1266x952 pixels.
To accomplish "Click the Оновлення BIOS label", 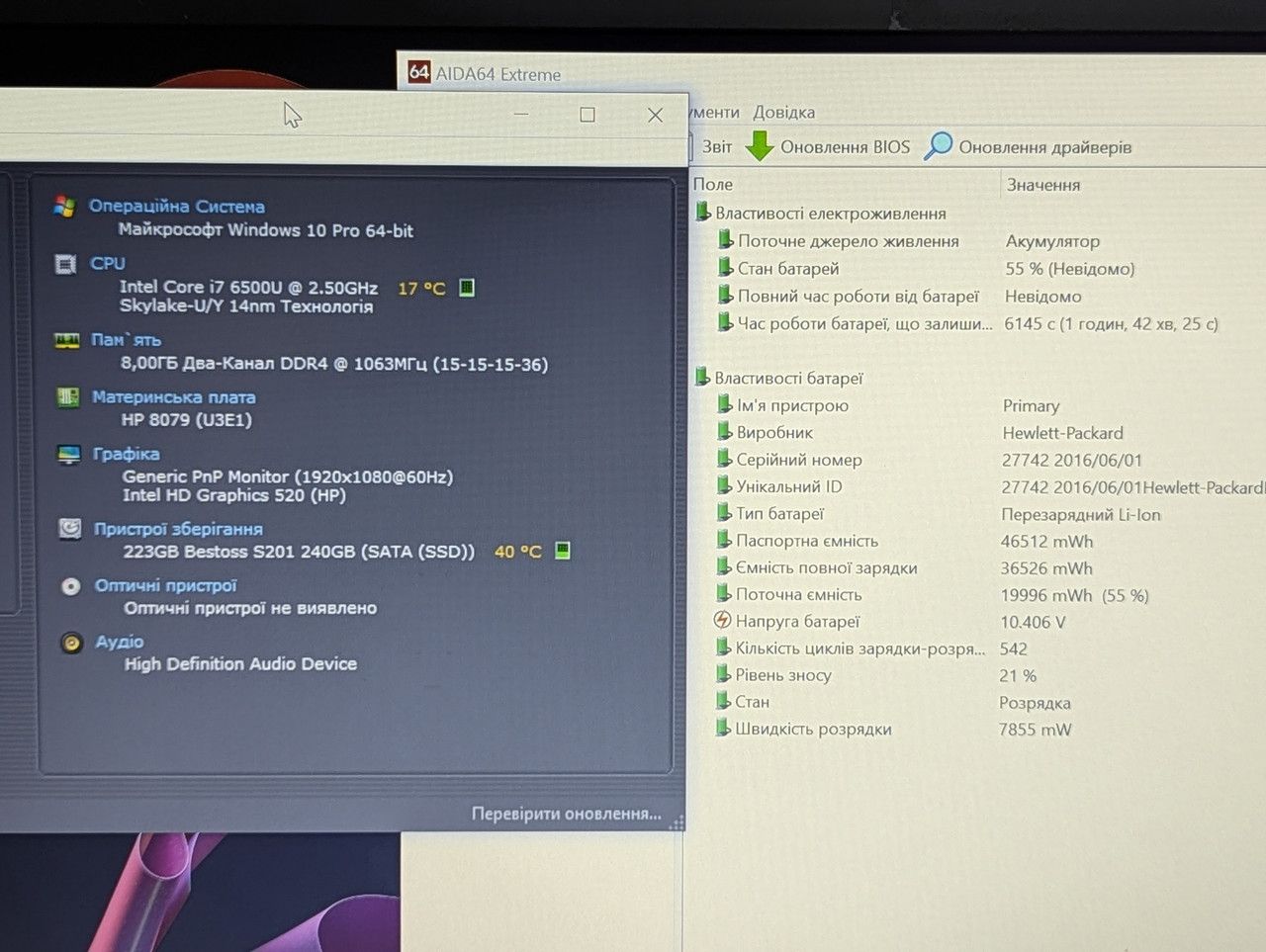I will (845, 146).
